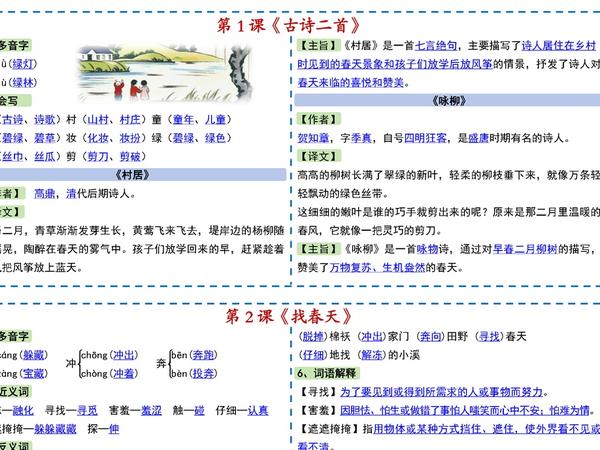
Task: Click the 【译文】 label under 《咏柳》
Action: pyautogui.click(x=319, y=156)
